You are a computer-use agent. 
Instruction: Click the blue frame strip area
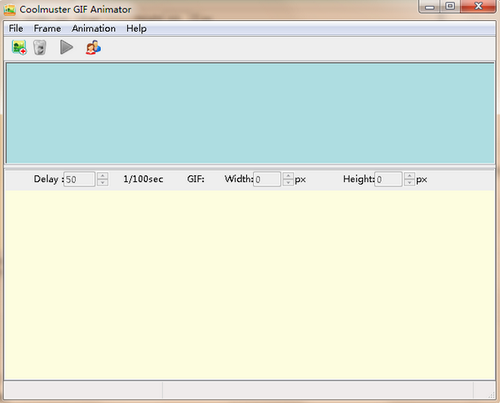pyautogui.click(x=250, y=113)
